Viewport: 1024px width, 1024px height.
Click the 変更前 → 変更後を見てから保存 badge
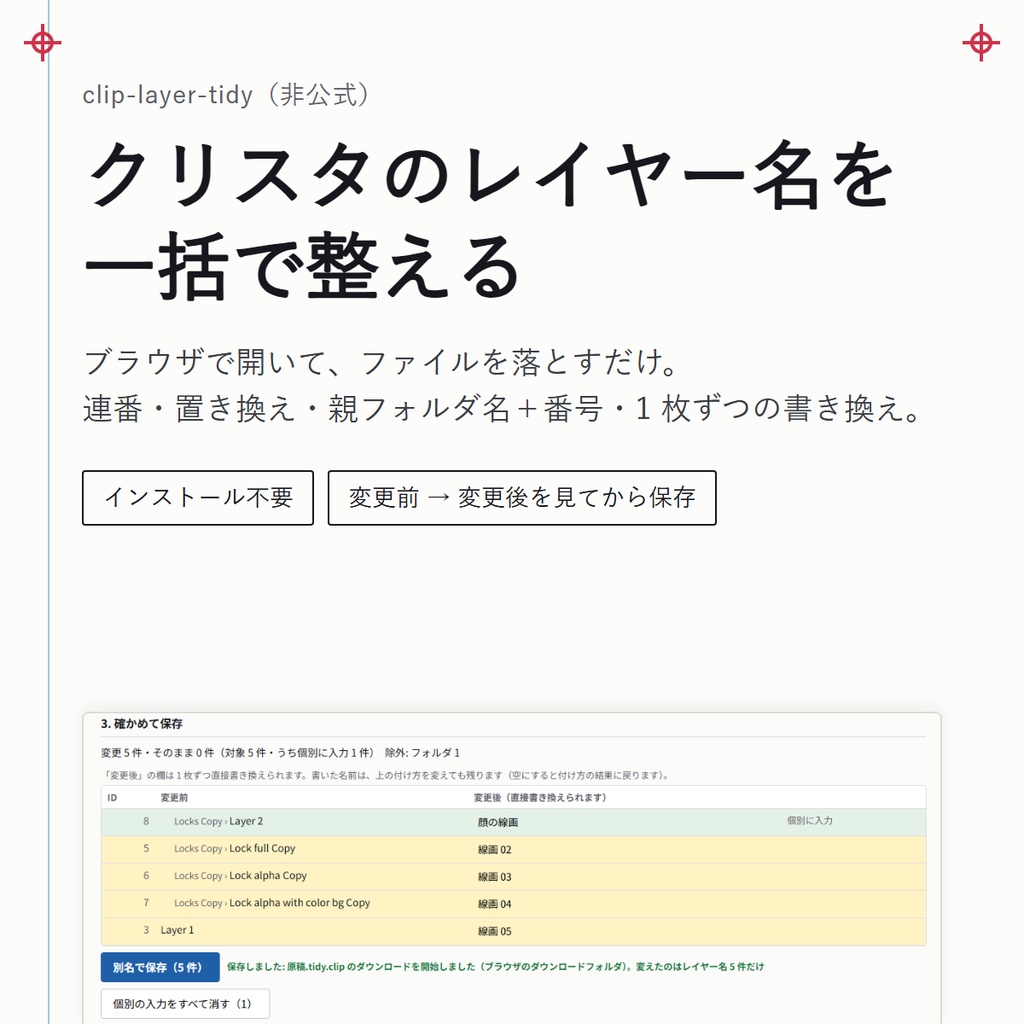click(522, 498)
